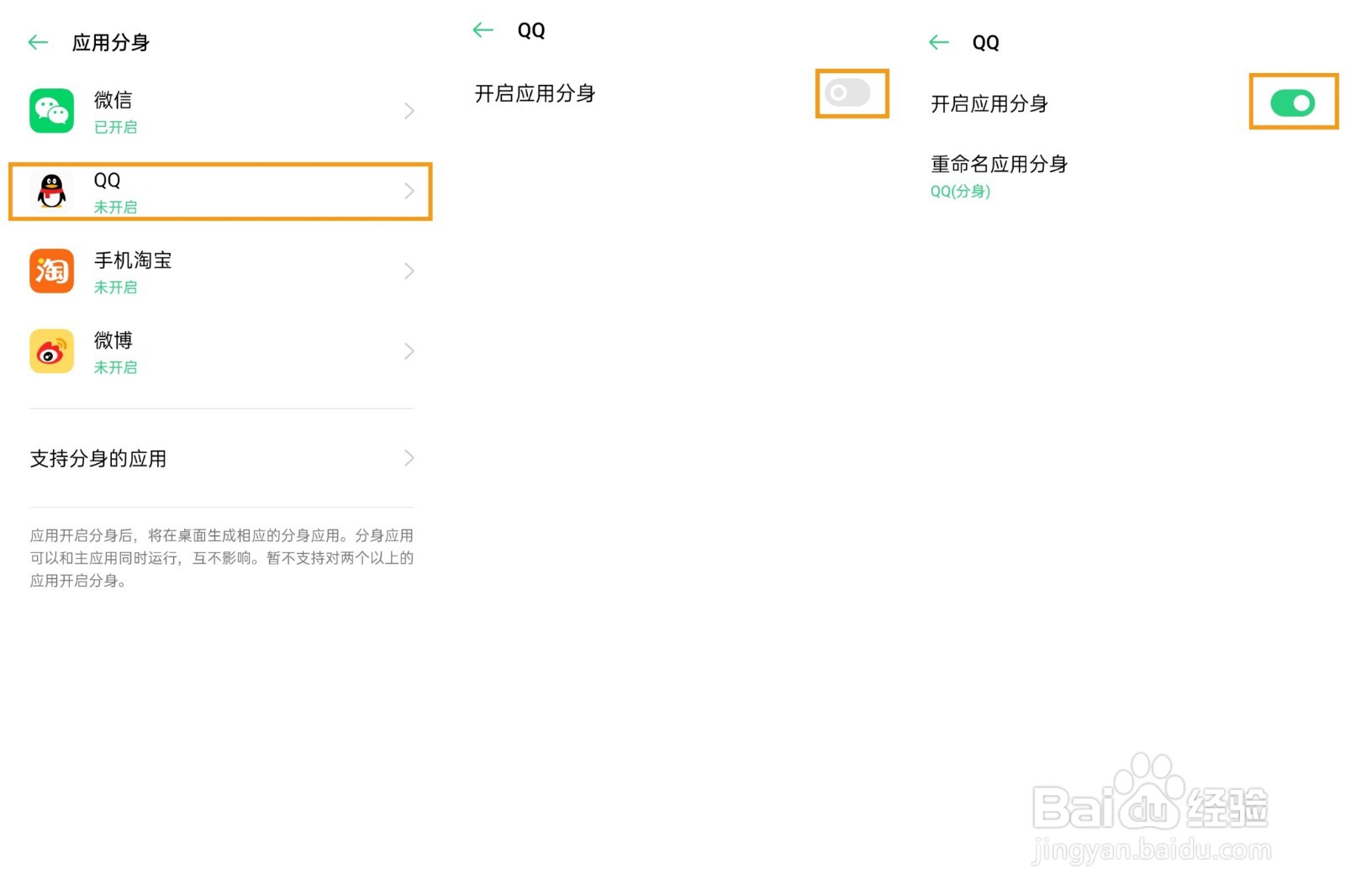Expand the 微博 row chevron
The width and height of the screenshot is (1345, 896).
409,350
